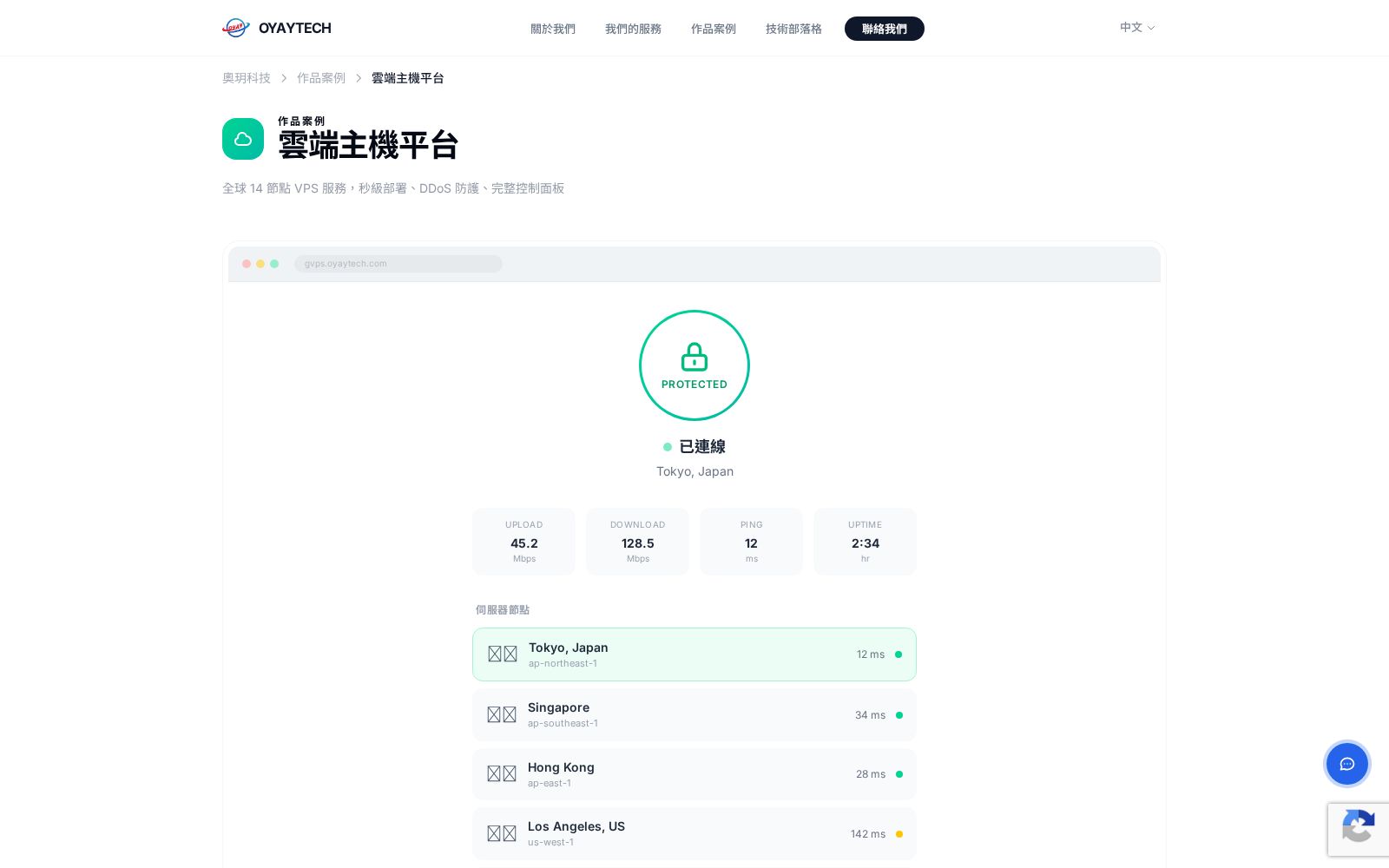Click the reCAPTCHA badge
The width and height of the screenshot is (1389, 868).
pyautogui.click(x=1359, y=830)
